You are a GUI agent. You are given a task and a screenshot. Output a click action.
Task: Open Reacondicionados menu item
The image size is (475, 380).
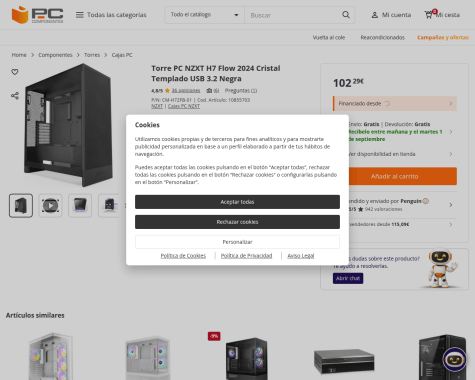coord(383,37)
